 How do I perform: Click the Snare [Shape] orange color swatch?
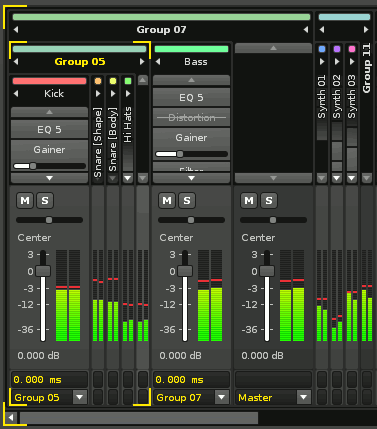(x=98, y=81)
